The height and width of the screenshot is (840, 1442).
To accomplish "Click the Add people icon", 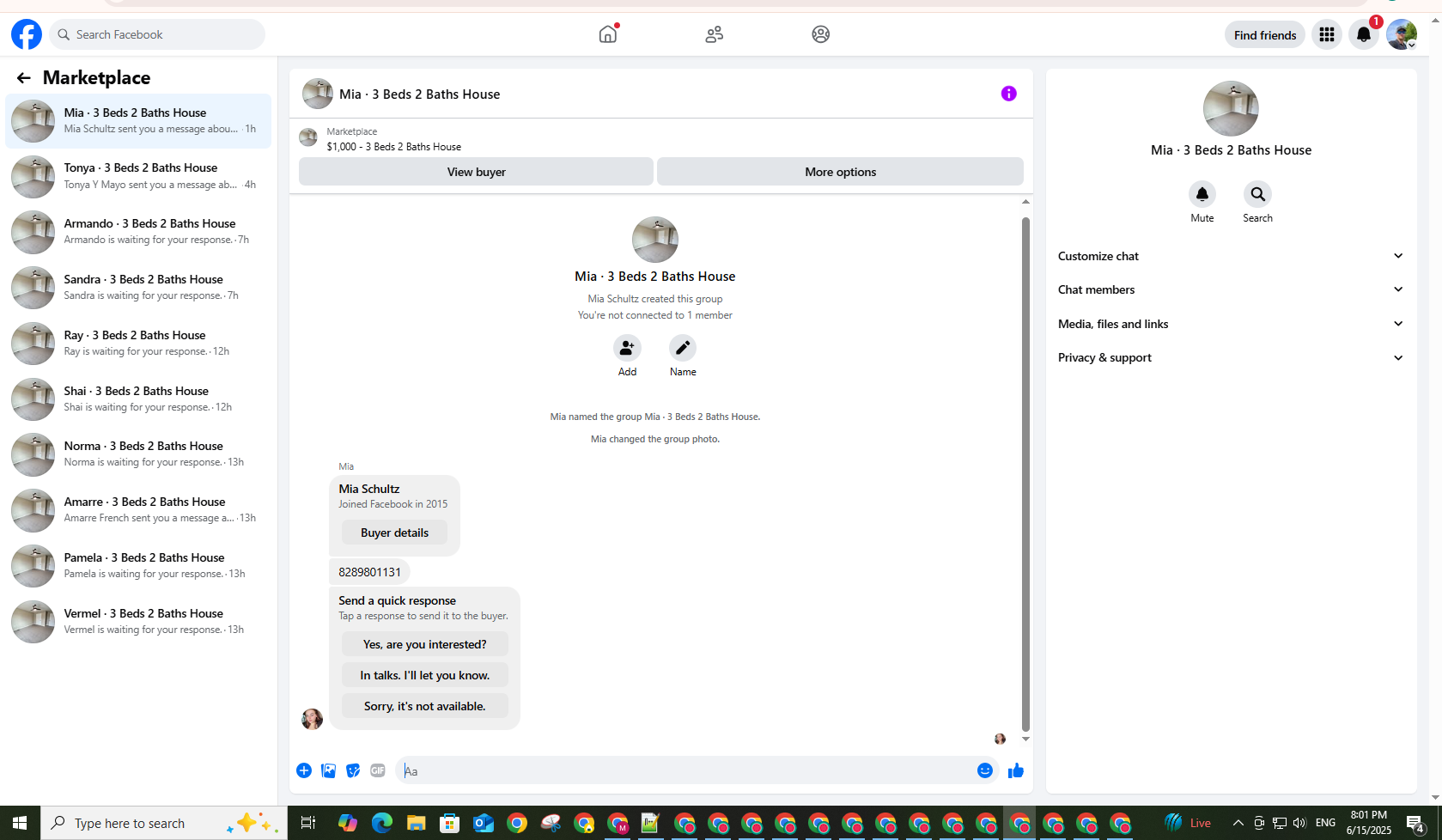I will tap(627, 348).
